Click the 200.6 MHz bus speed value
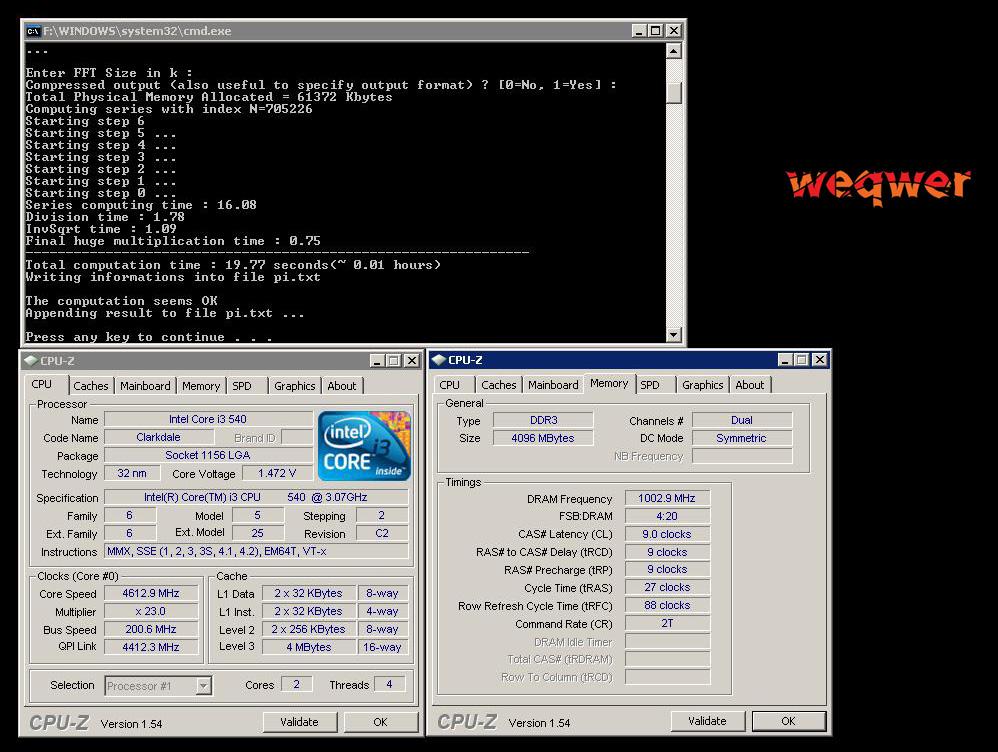 coord(151,629)
